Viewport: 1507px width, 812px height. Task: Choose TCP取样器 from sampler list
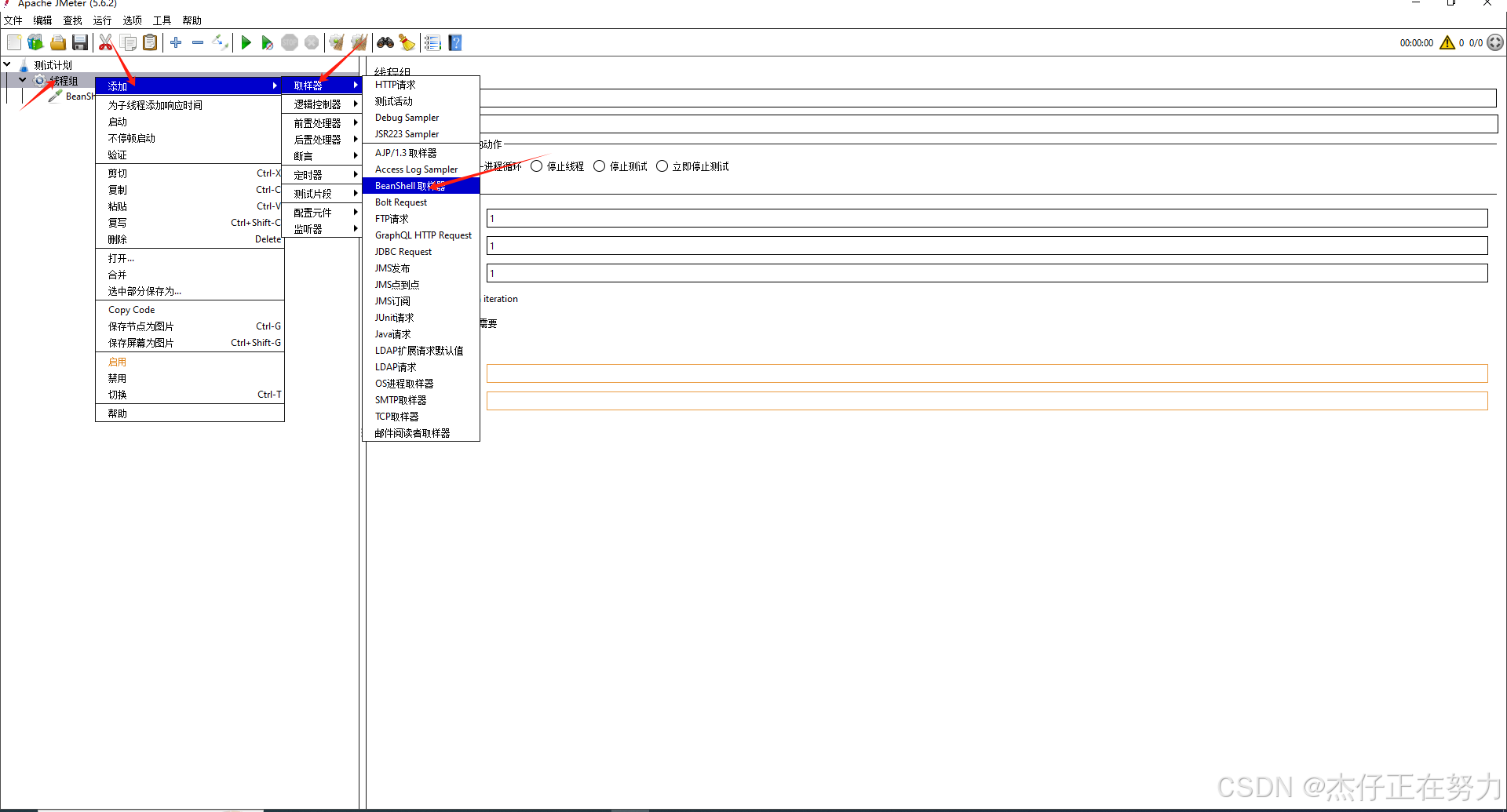tap(421, 417)
